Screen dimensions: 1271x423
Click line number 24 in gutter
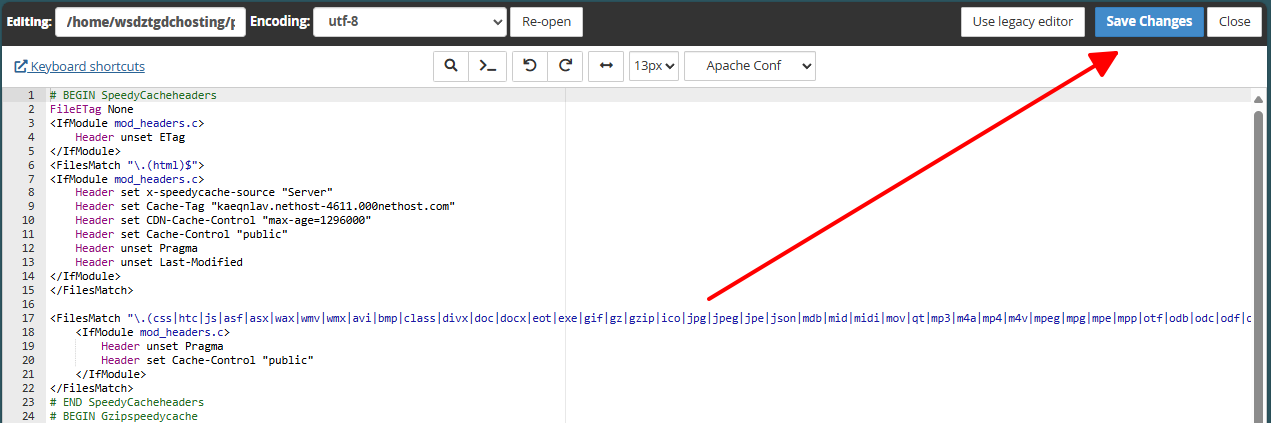click(x=28, y=416)
